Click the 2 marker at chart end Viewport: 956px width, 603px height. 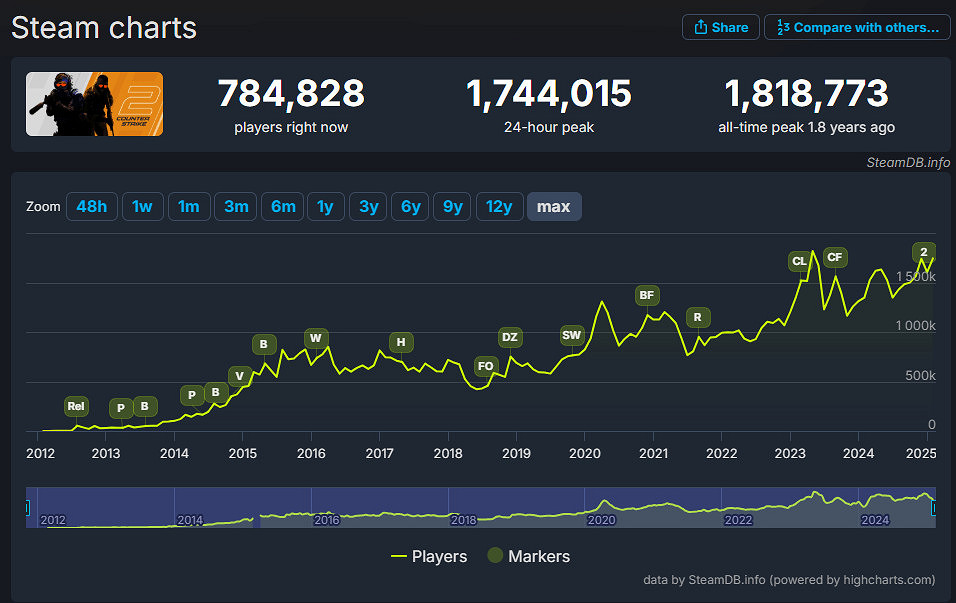924,252
